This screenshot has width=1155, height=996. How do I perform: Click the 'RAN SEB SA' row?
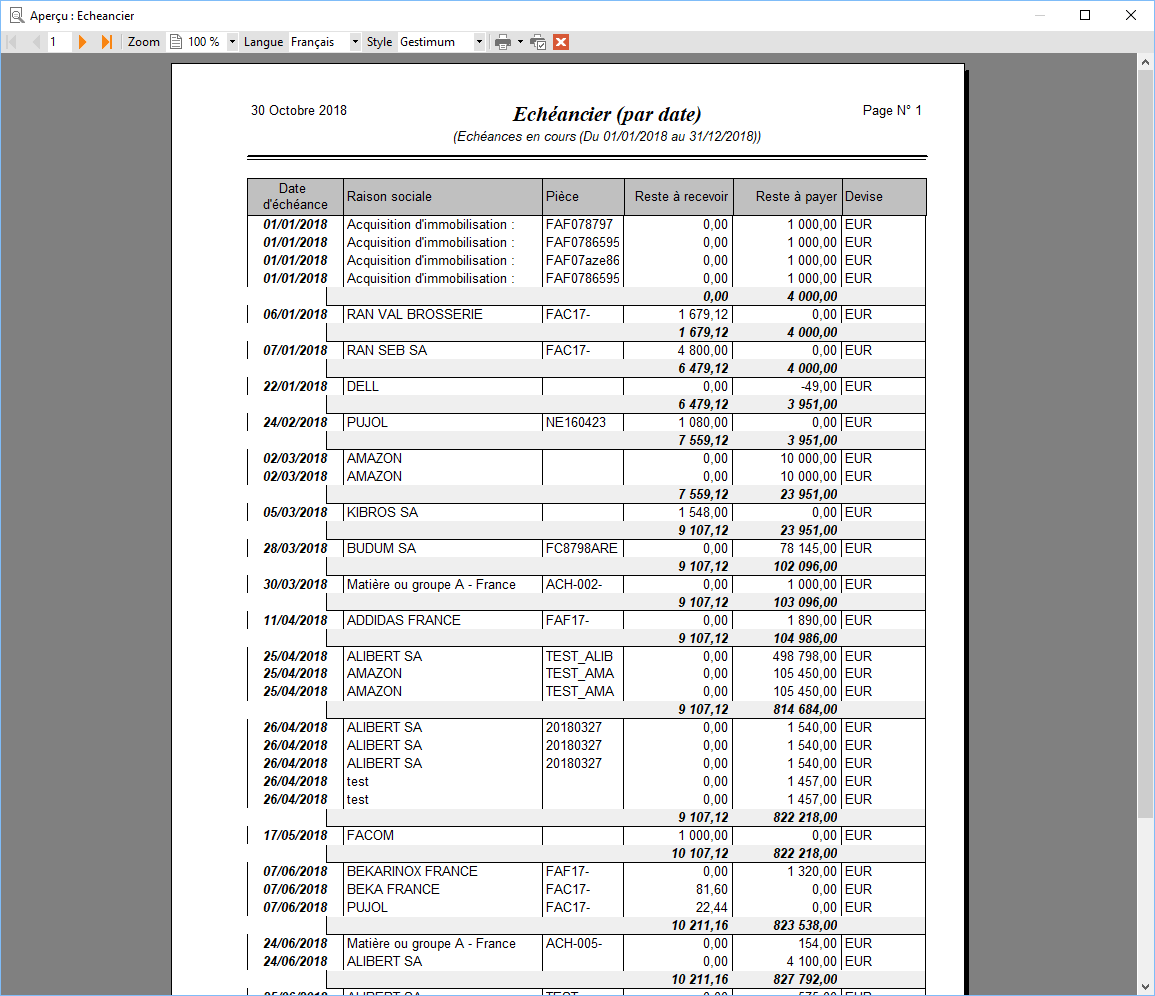pos(586,351)
